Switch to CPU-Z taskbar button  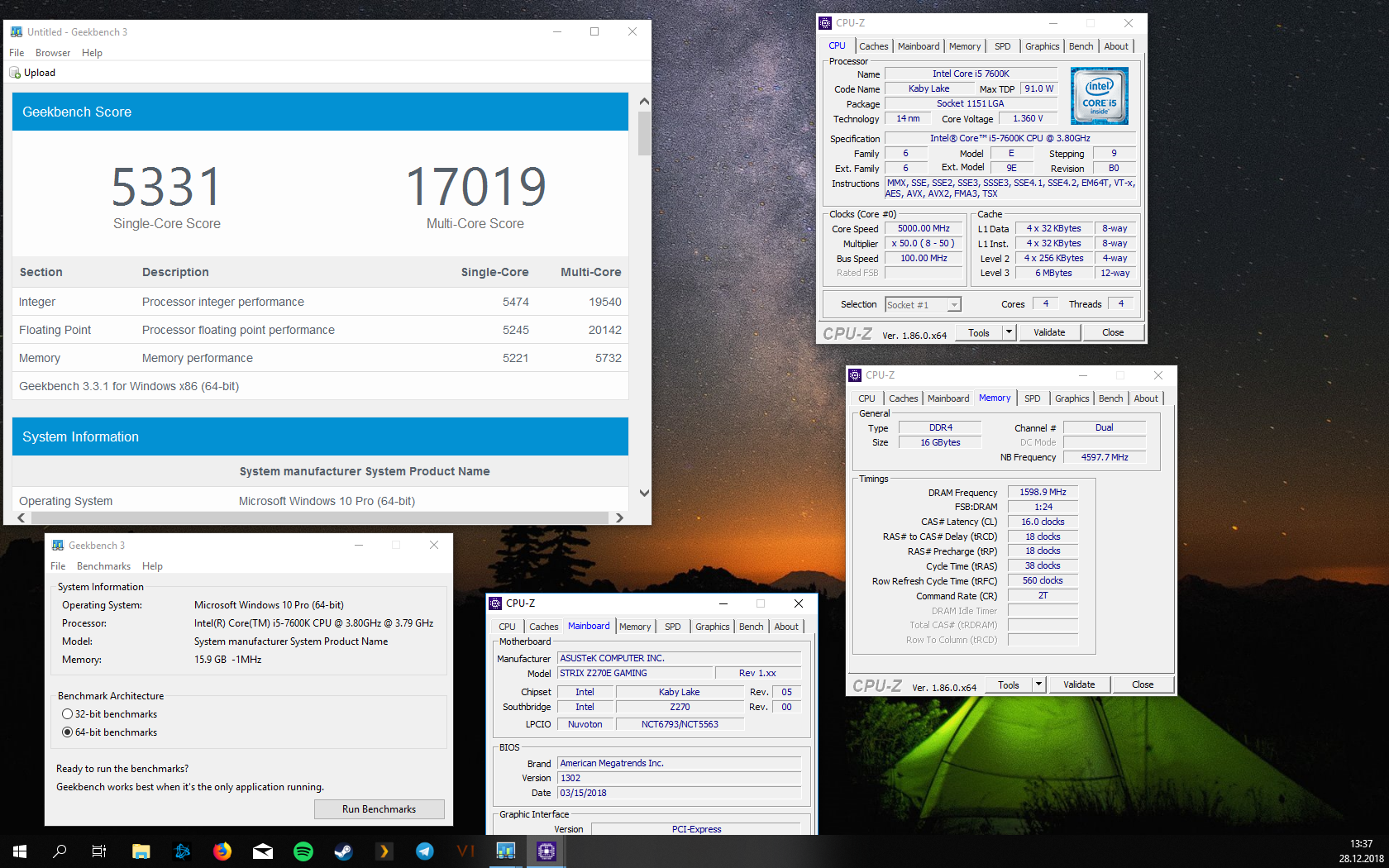tap(547, 851)
